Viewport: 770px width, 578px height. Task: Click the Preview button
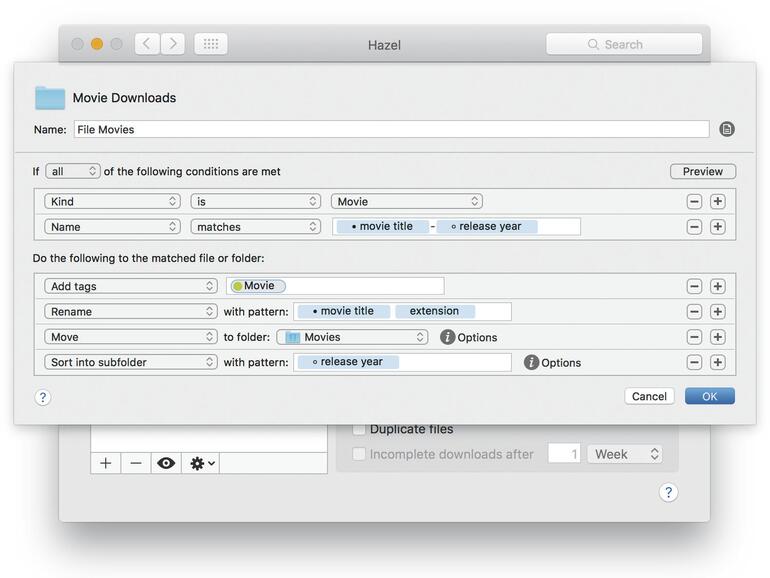pos(703,171)
